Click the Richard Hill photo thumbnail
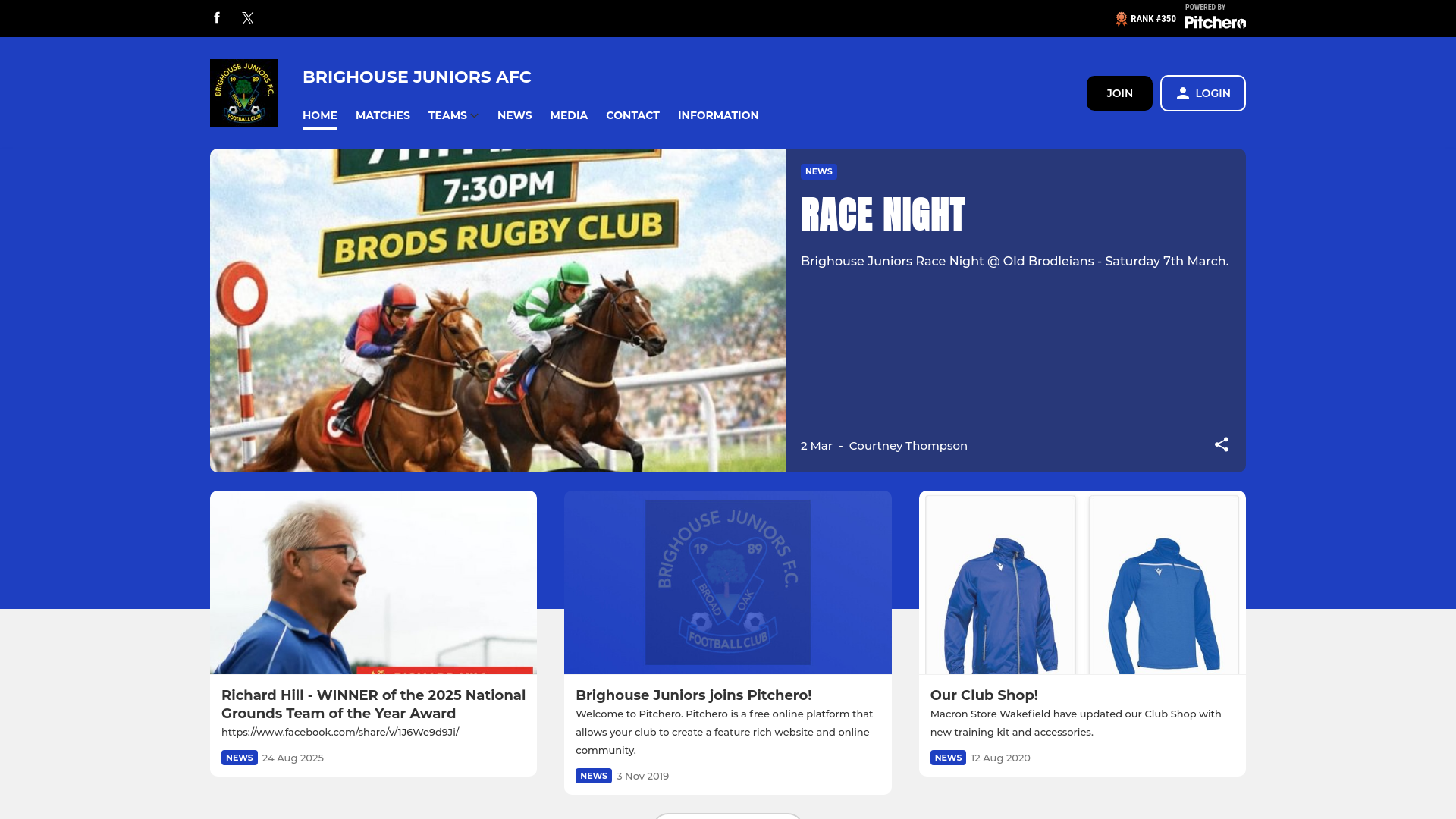Screen dimensions: 1456x819 (373, 582)
